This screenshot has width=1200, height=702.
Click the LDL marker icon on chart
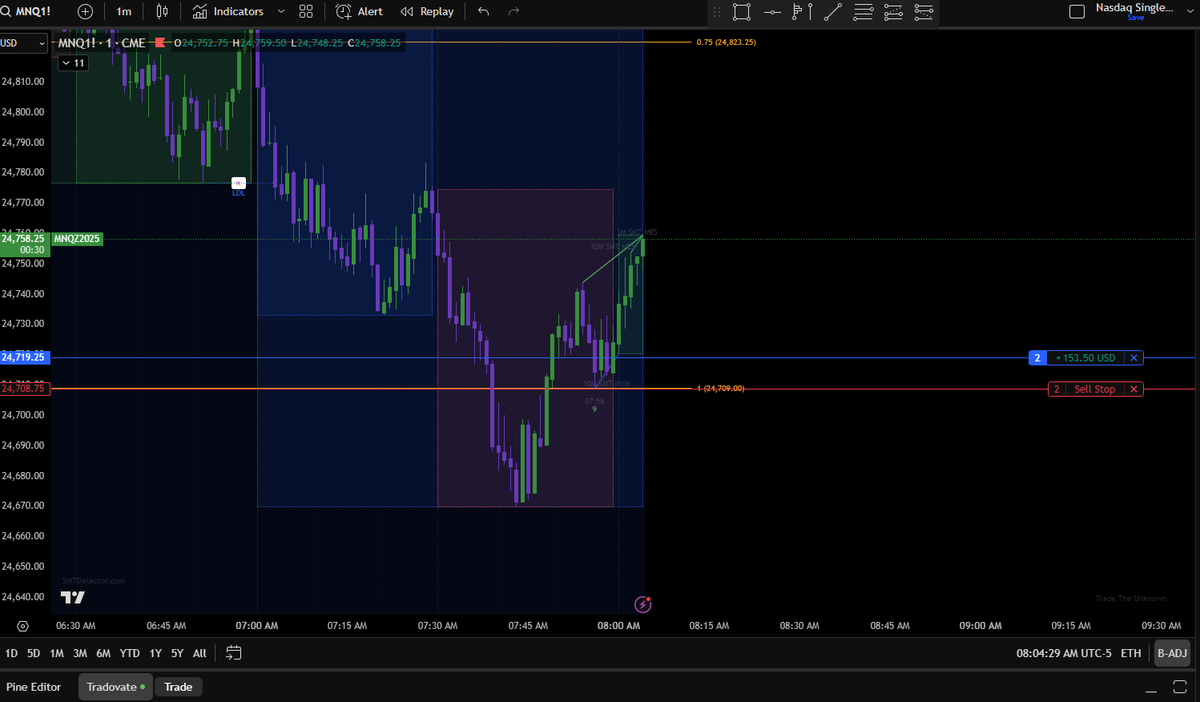click(x=239, y=183)
